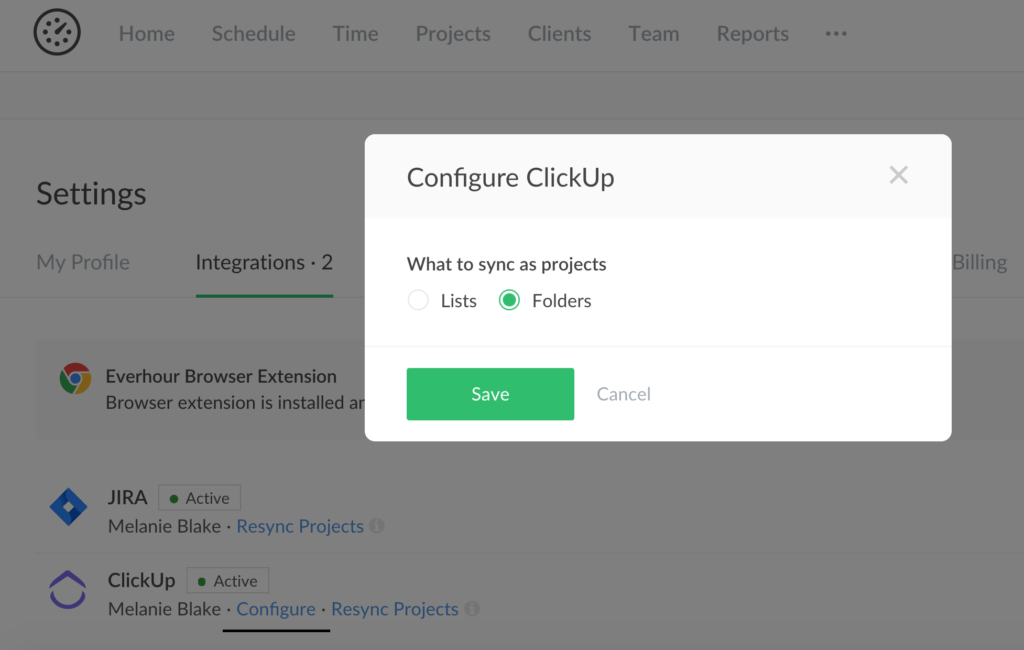Select the Folders radio button

pyautogui.click(x=509, y=300)
